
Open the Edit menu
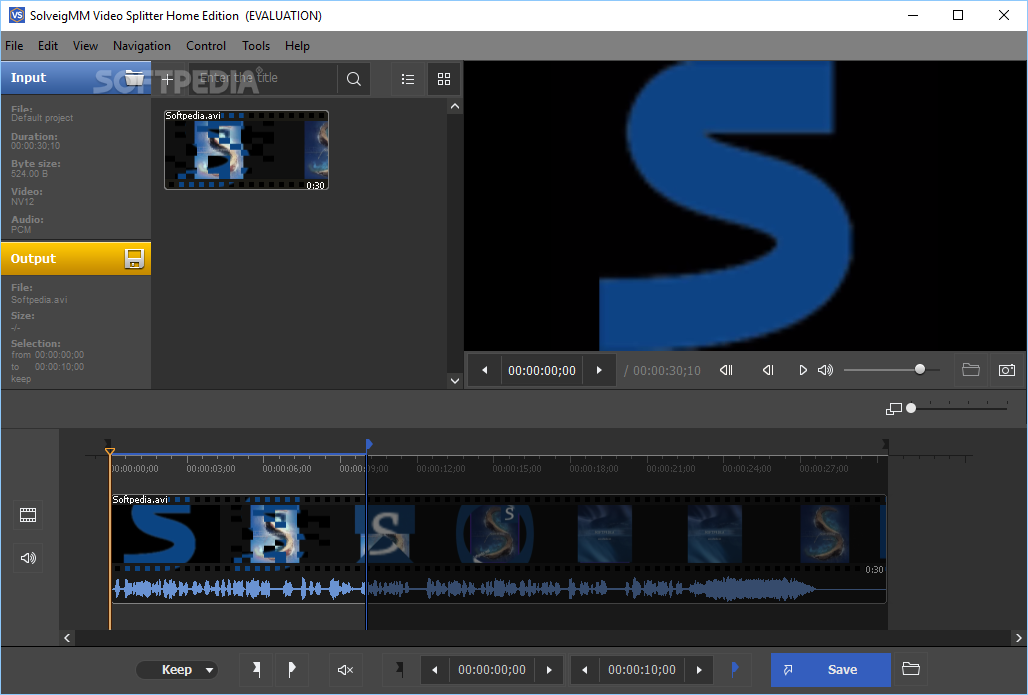[x=48, y=46]
